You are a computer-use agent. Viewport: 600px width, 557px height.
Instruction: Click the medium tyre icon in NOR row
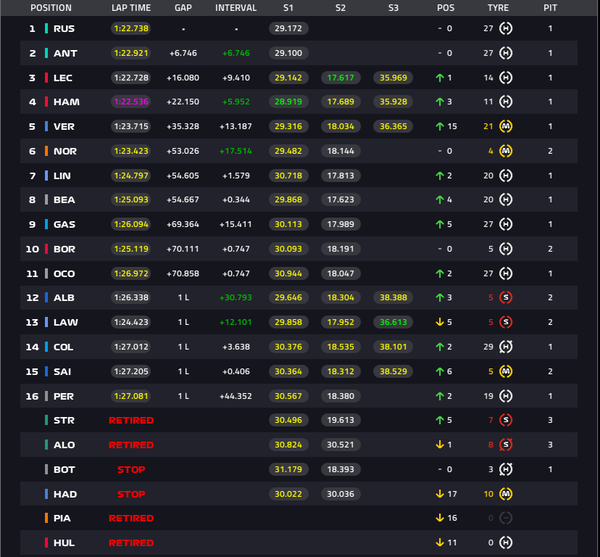[x=505, y=151]
